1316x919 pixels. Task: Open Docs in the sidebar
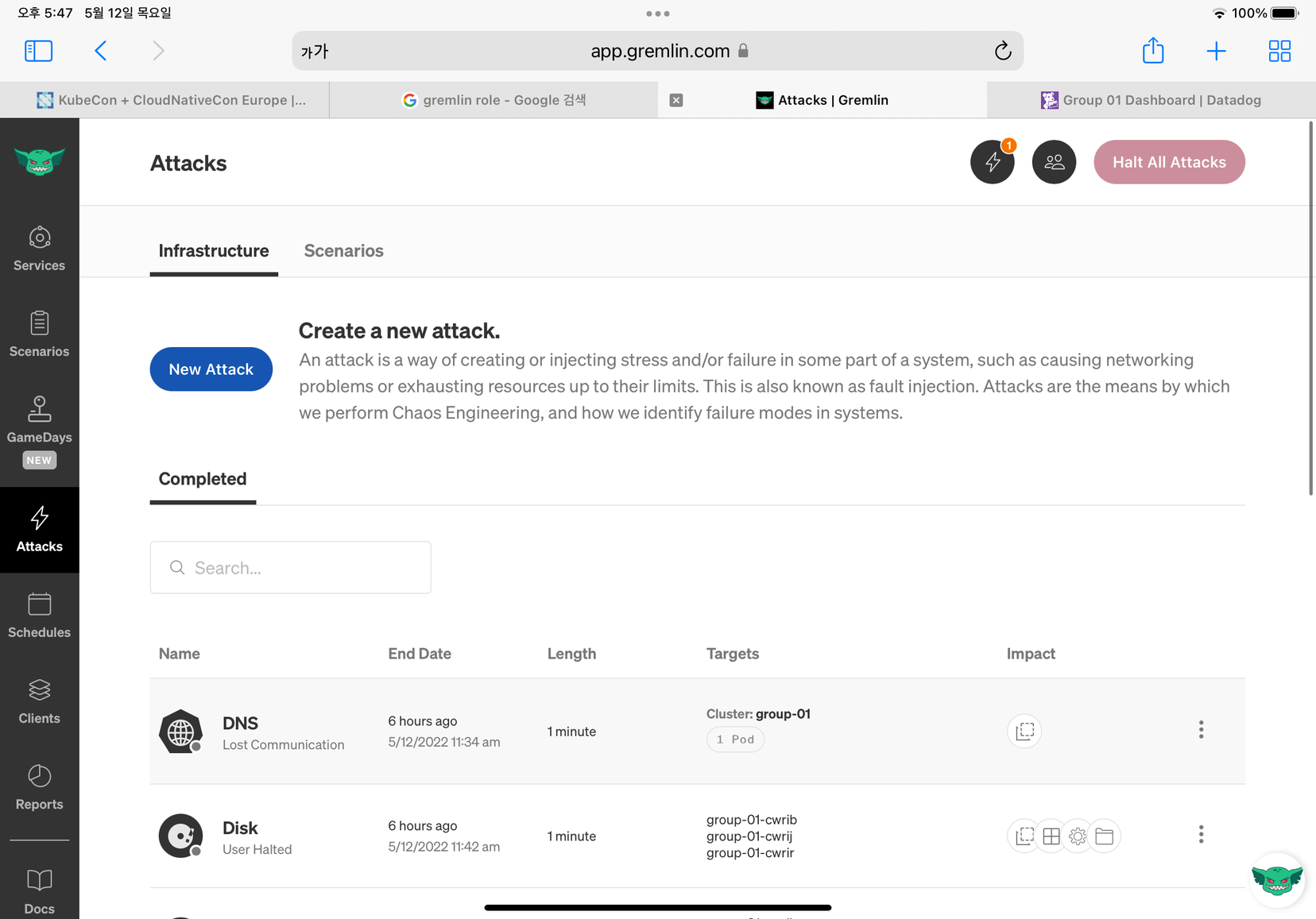39,891
